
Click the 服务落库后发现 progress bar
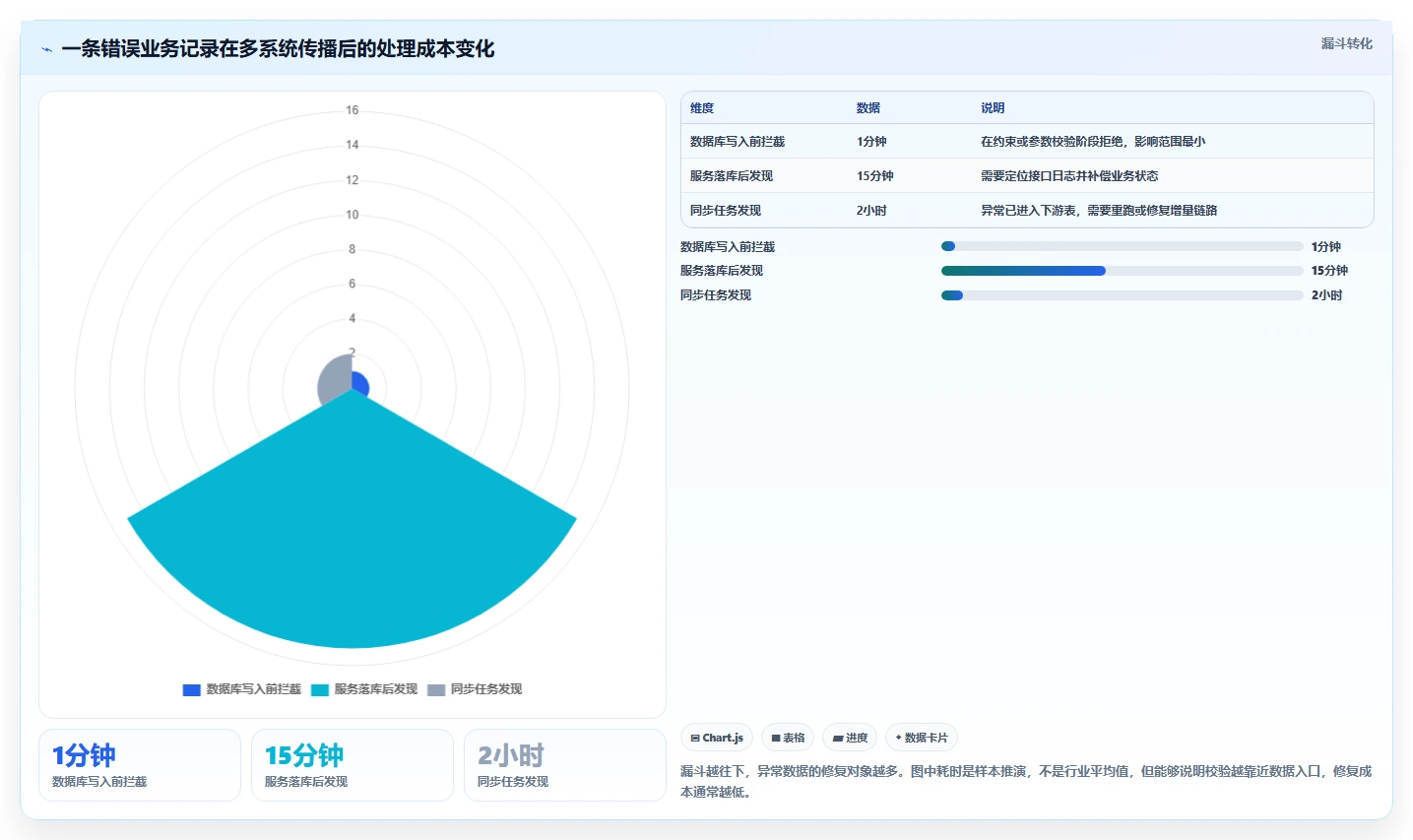(1123, 271)
